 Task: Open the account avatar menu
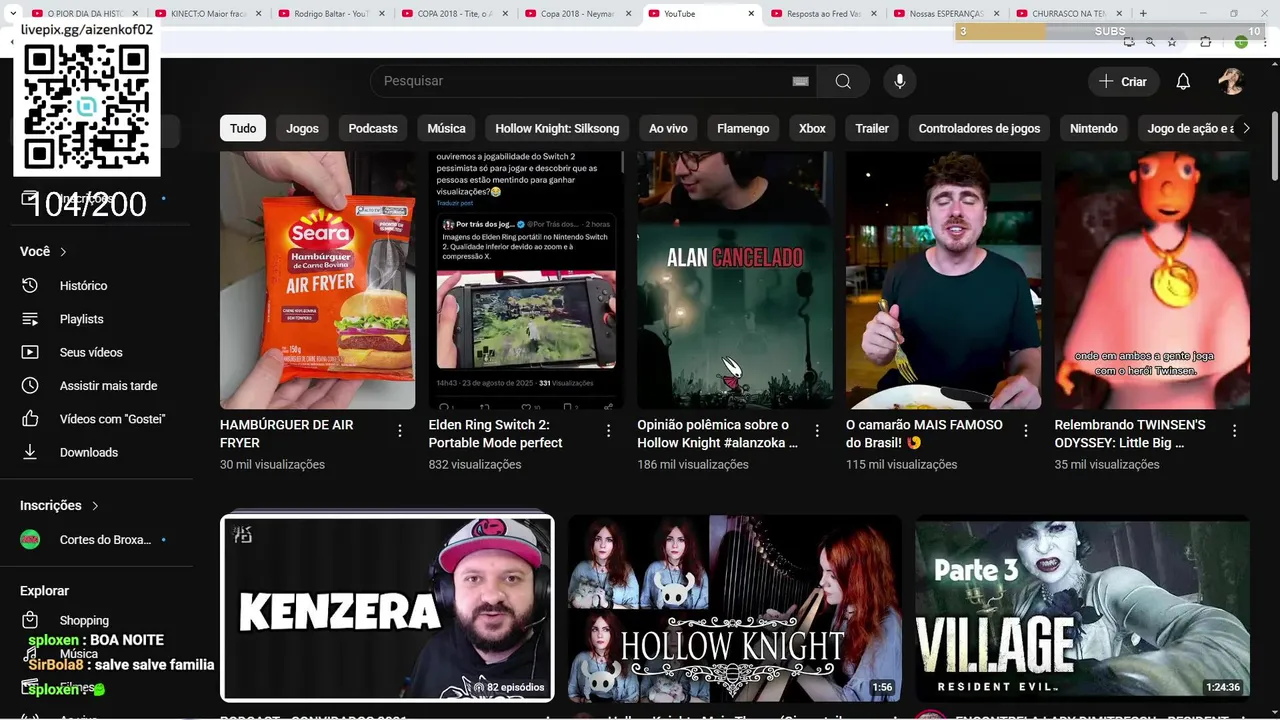point(1231,81)
